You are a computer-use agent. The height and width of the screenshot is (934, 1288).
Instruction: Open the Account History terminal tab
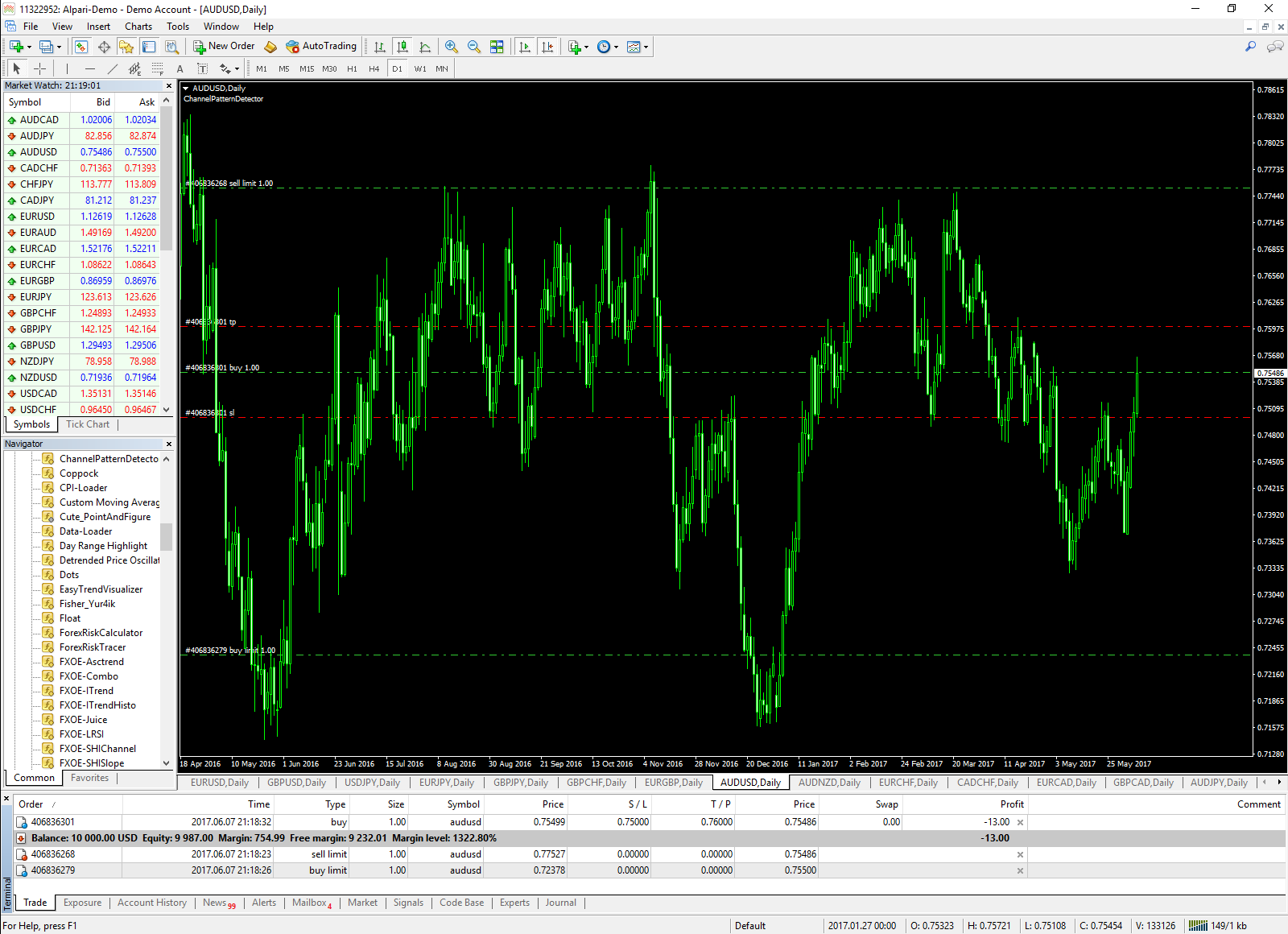(x=152, y=903)
